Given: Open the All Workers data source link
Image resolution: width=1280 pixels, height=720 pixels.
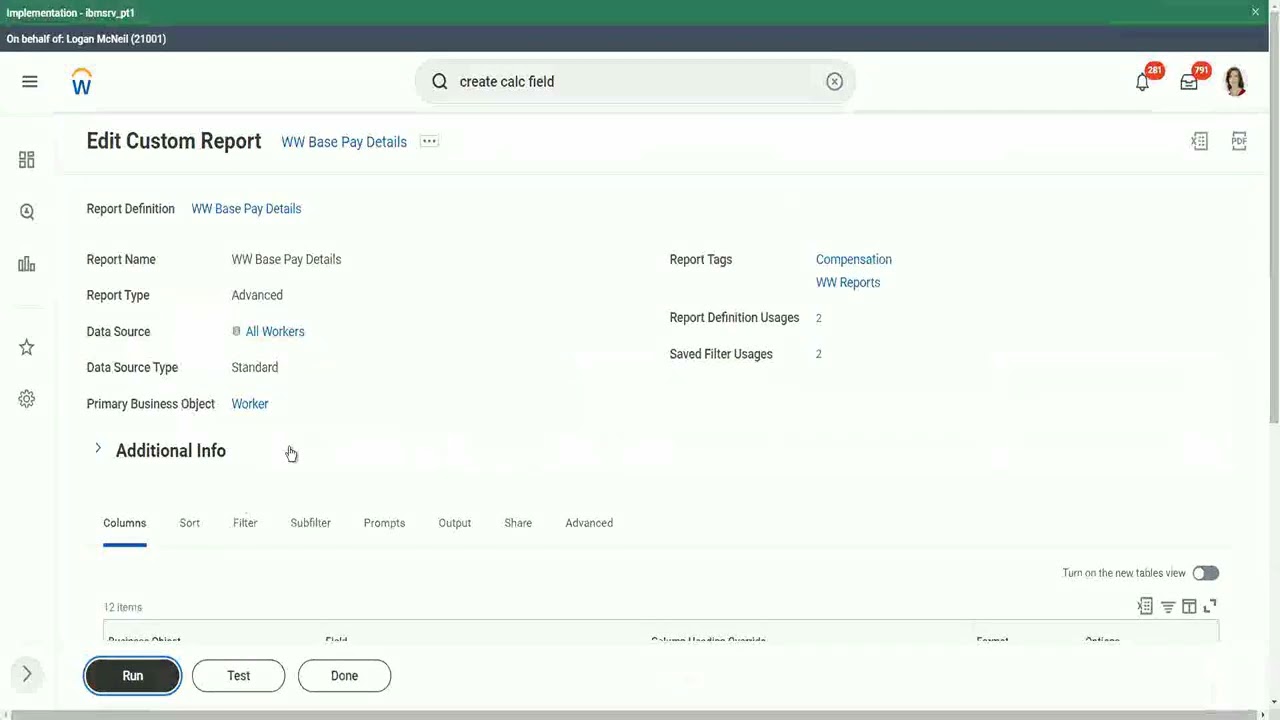Looking at the screenshot, I should (275, 332).
